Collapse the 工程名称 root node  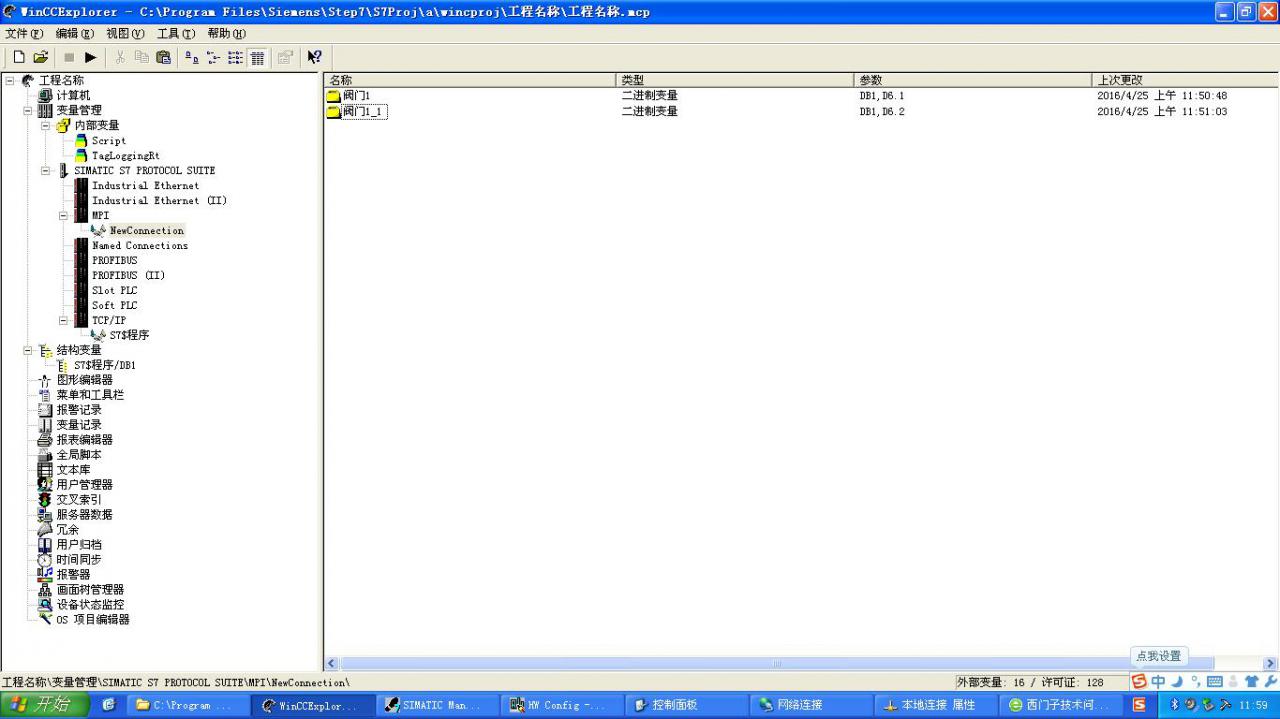point(10,80)
